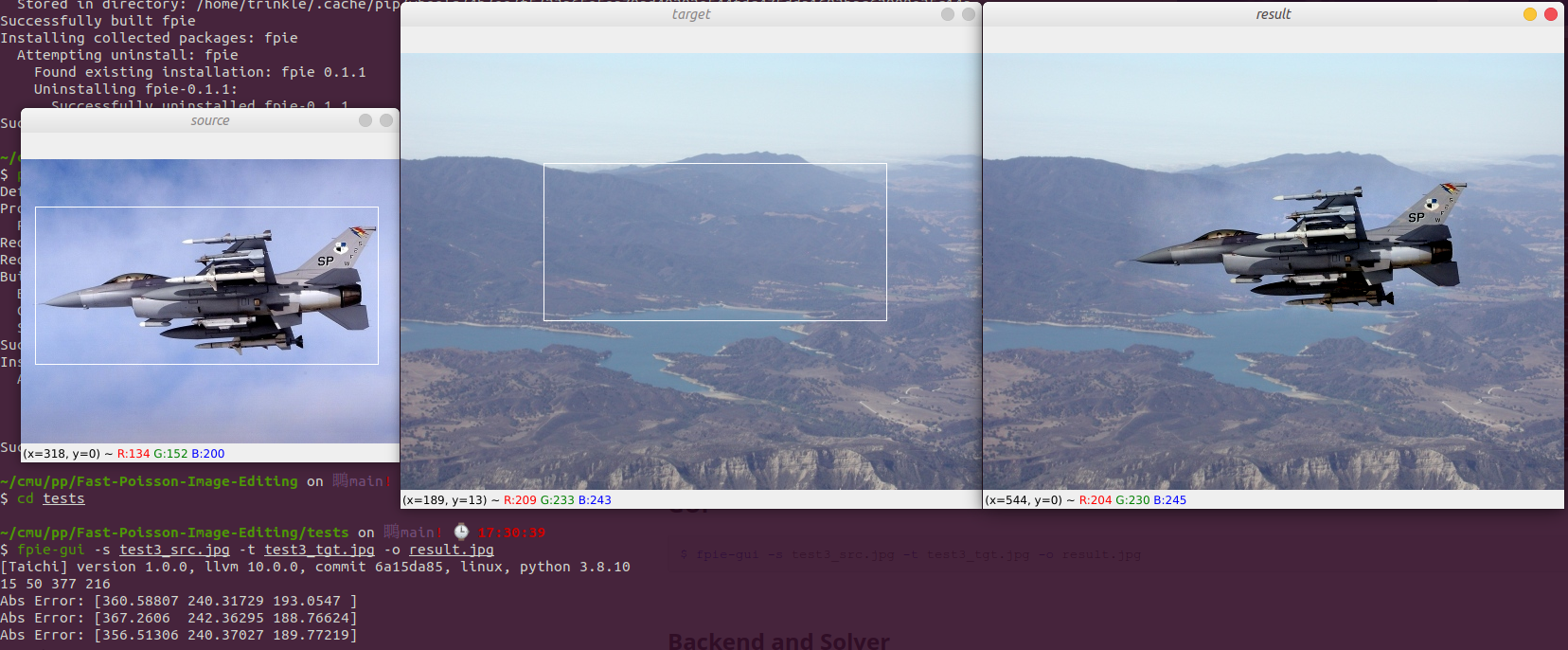Click the underlined 'tests' path in the terminal
Viewport: 1568px width, 650px height.
click(x=63, y=498)
